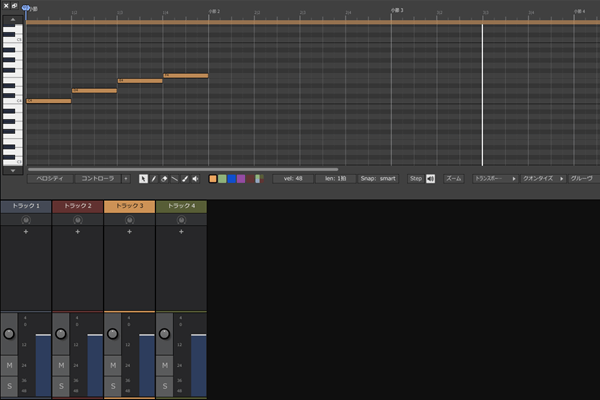The width and height of the screenshot is (600, 400).
Task: Switch to the Velocity tab
Action: point(50,179)
